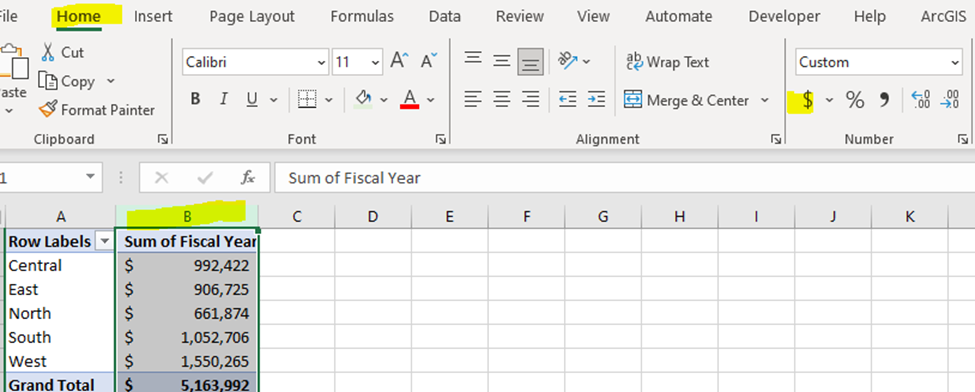The image size is (975, 392).
Task: Switch to Formulas tab
Action: (362, 16)
